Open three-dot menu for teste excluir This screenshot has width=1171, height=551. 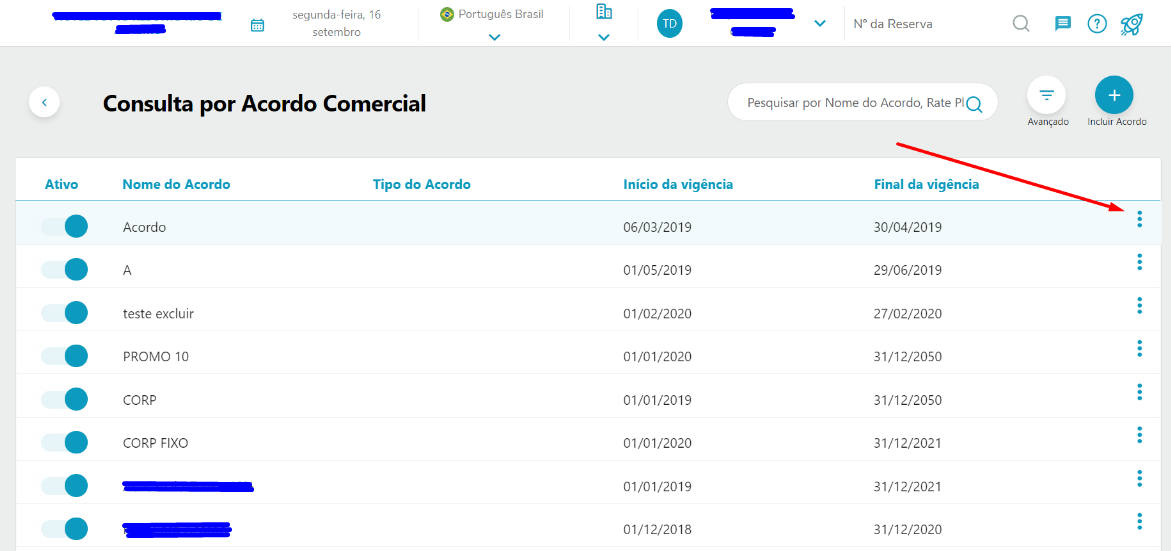point(1139,305)
